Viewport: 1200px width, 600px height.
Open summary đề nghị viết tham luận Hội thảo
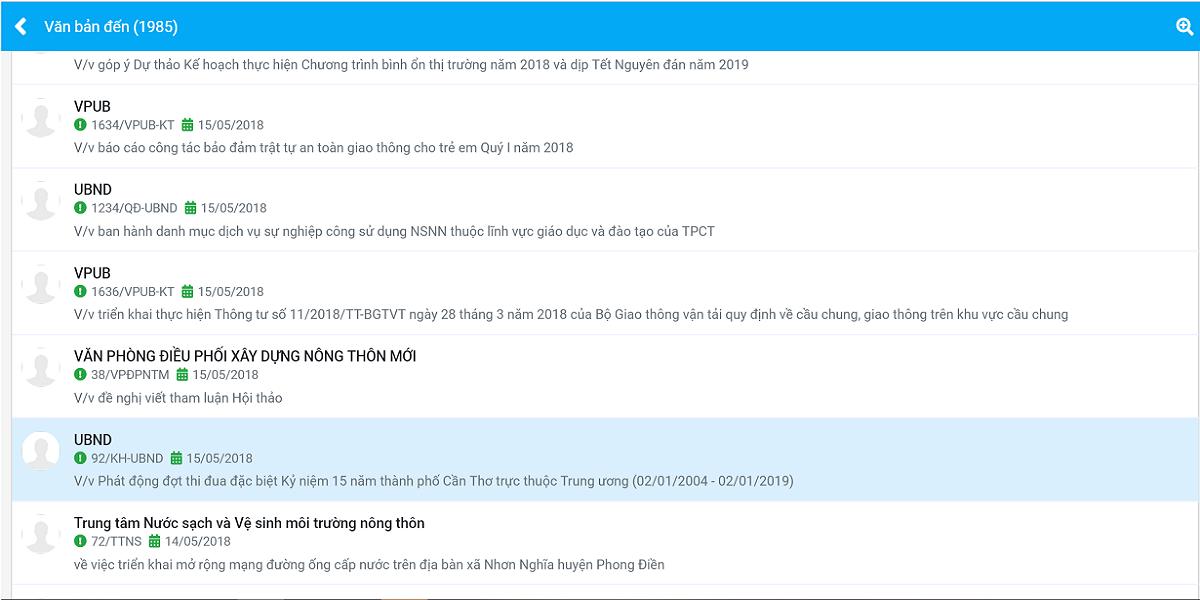178,398
